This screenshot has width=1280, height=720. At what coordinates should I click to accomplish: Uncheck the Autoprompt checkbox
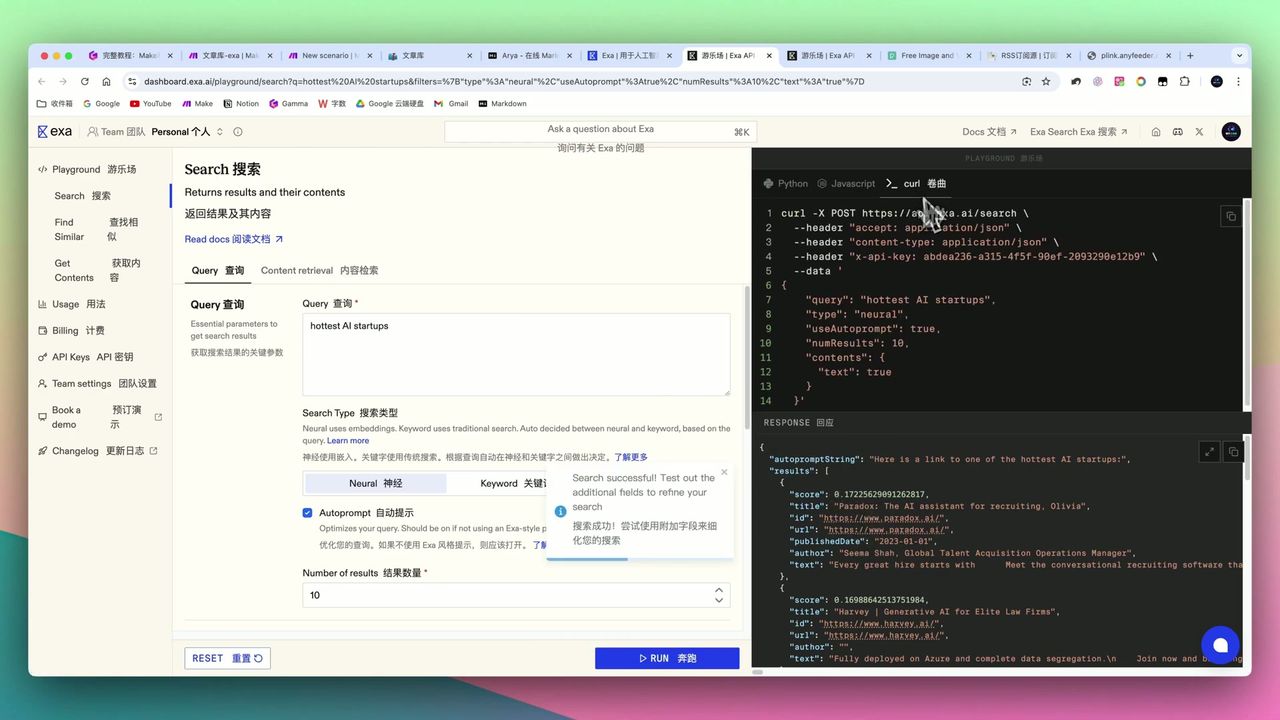pos(308,513)
